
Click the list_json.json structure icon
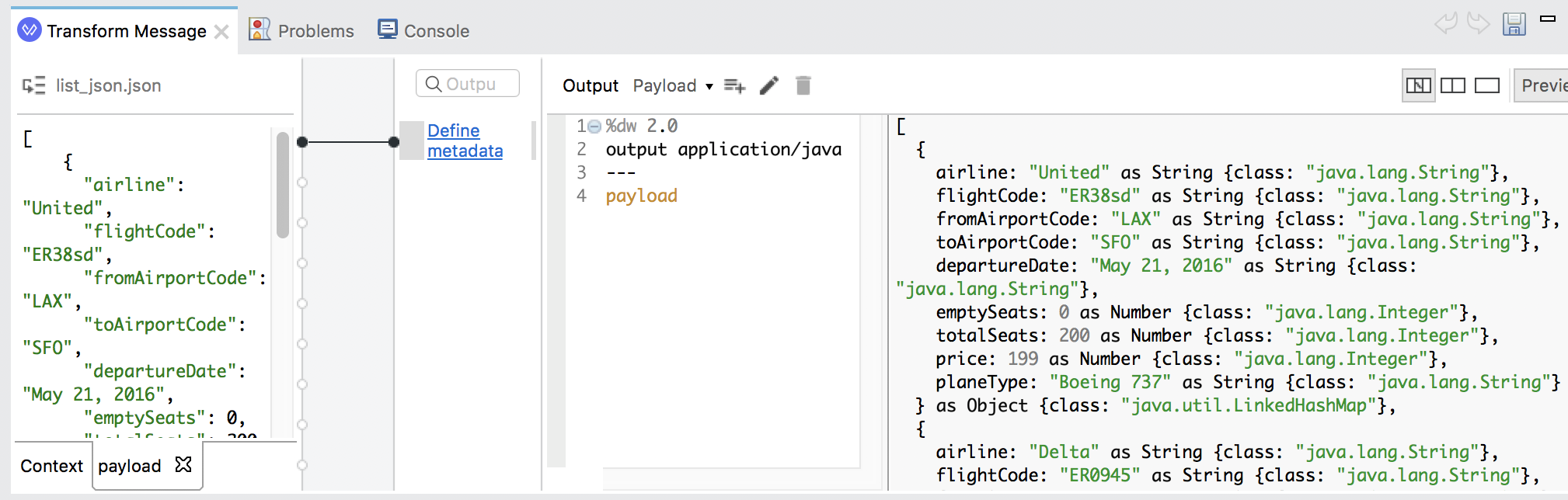click(33, 85)
